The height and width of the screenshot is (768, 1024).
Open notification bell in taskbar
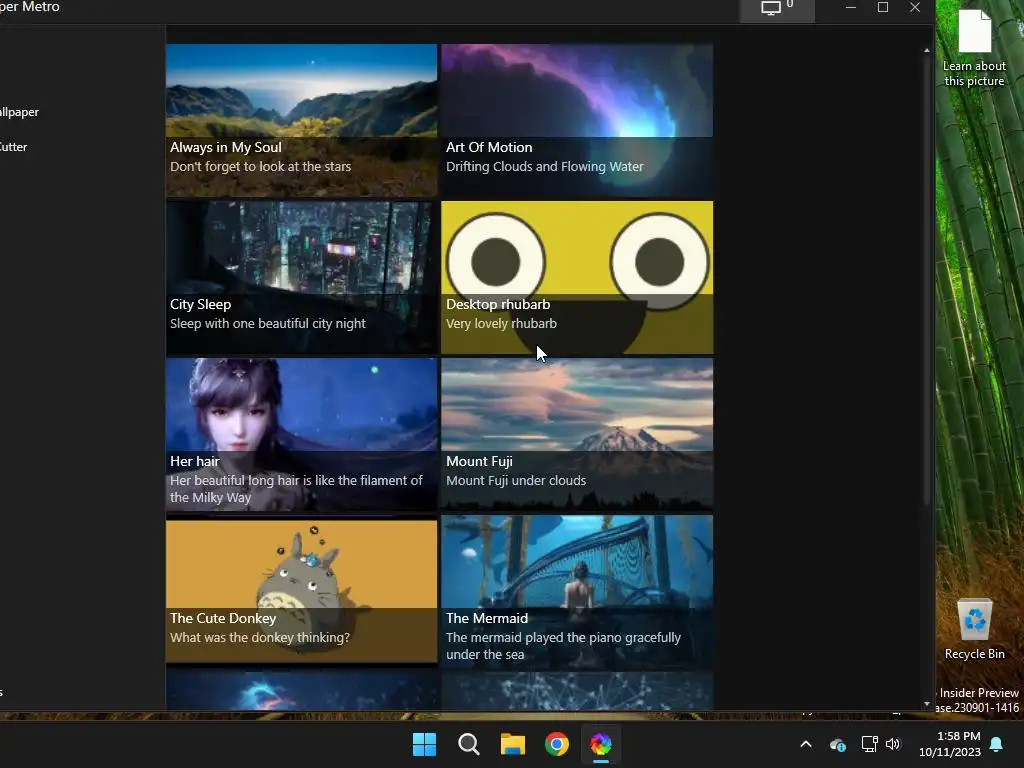(997, 744)
